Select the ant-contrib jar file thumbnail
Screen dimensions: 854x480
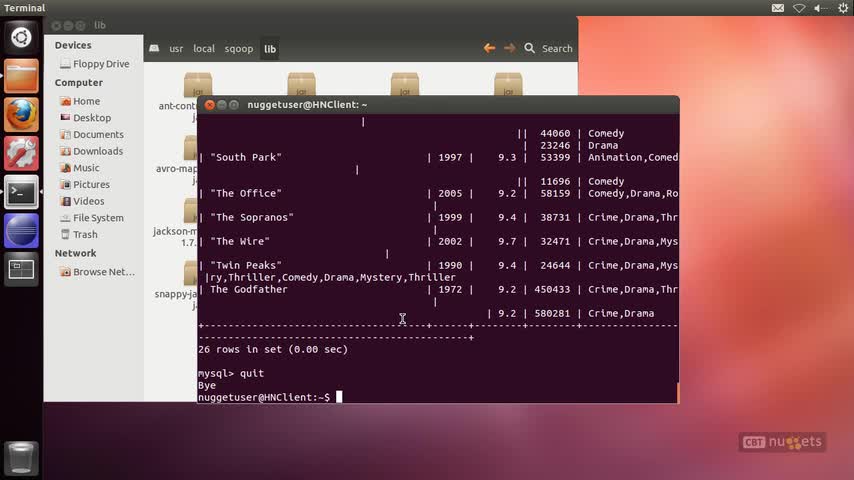point(198,84)
